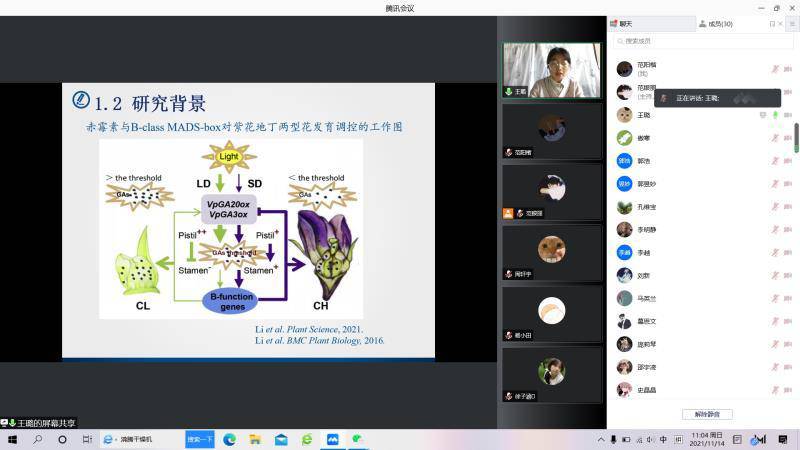Click camera icon next to 马英兰

789,298
